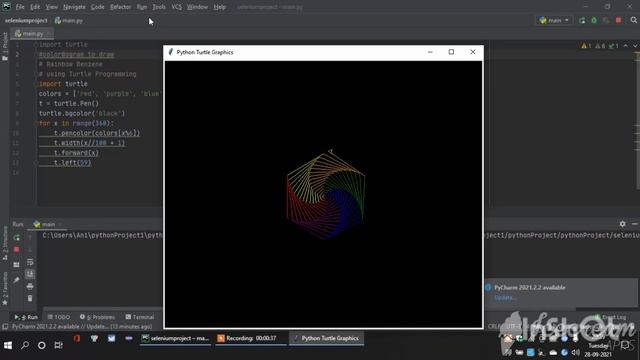640x360 pixels.
Task: Open the View menu
Action: [51, 7]
